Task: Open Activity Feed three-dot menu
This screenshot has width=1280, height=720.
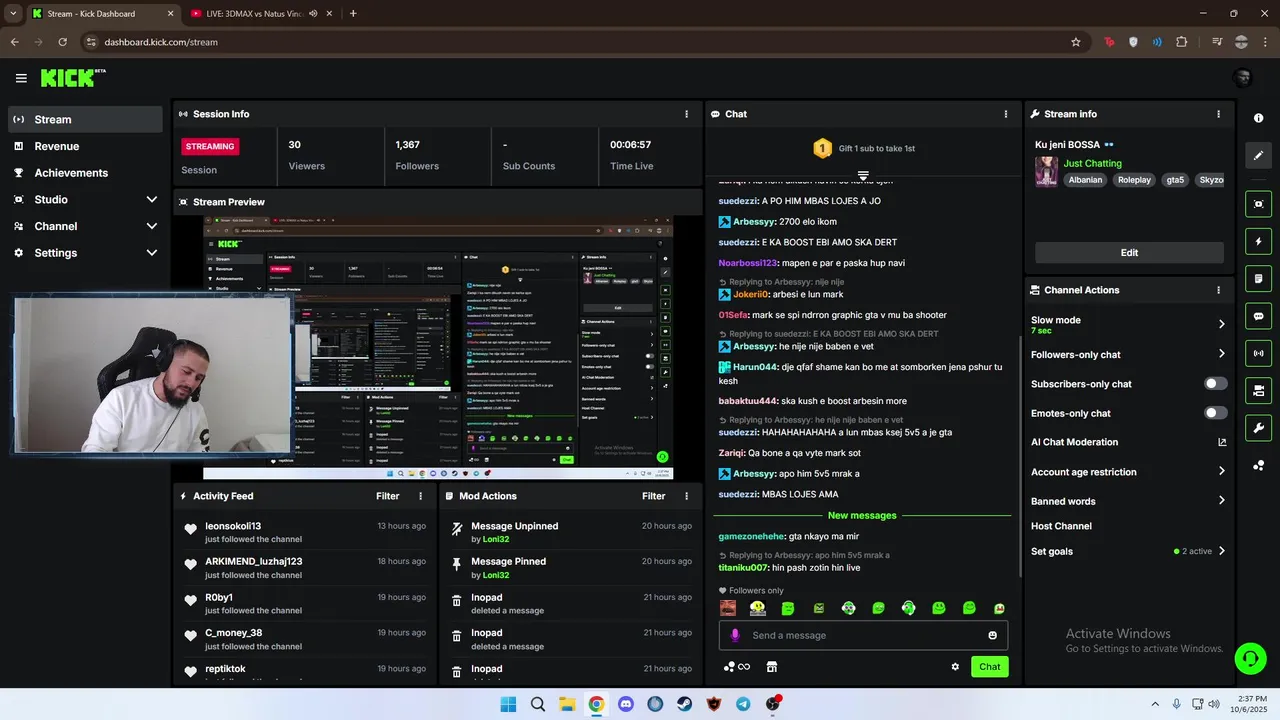Action: pos(420,496)
